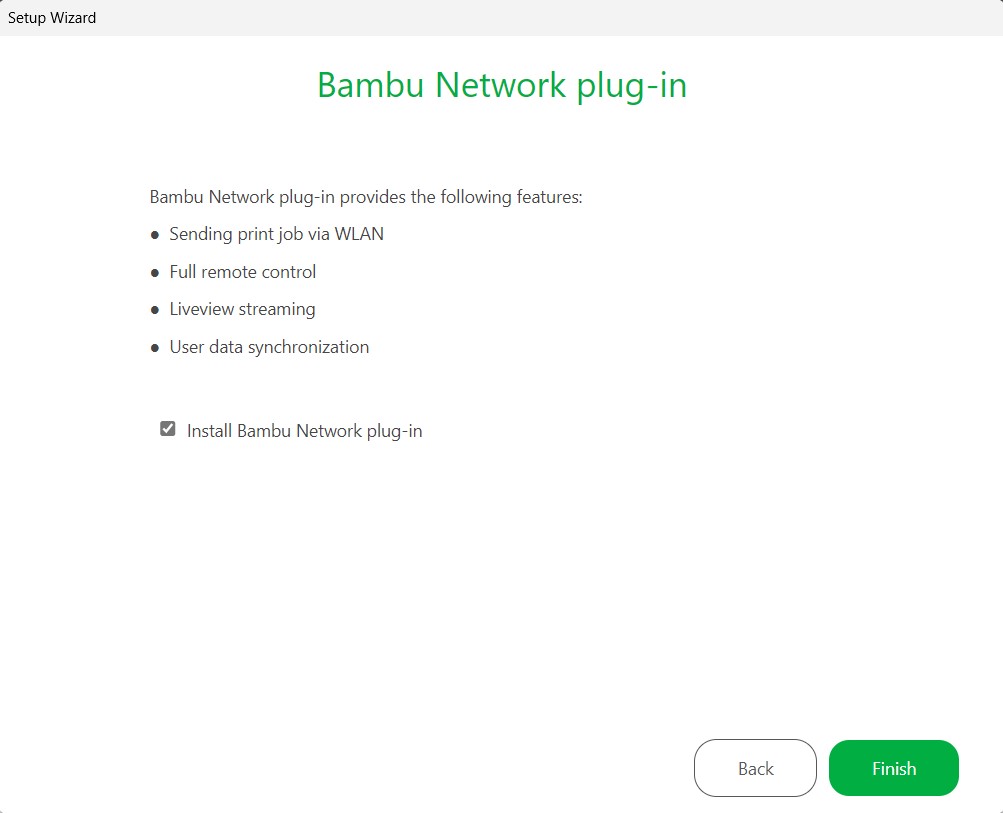Click the bullet beside Full remote control
This screenshot has width=1003, height=813.
click(x=155, y=272)
